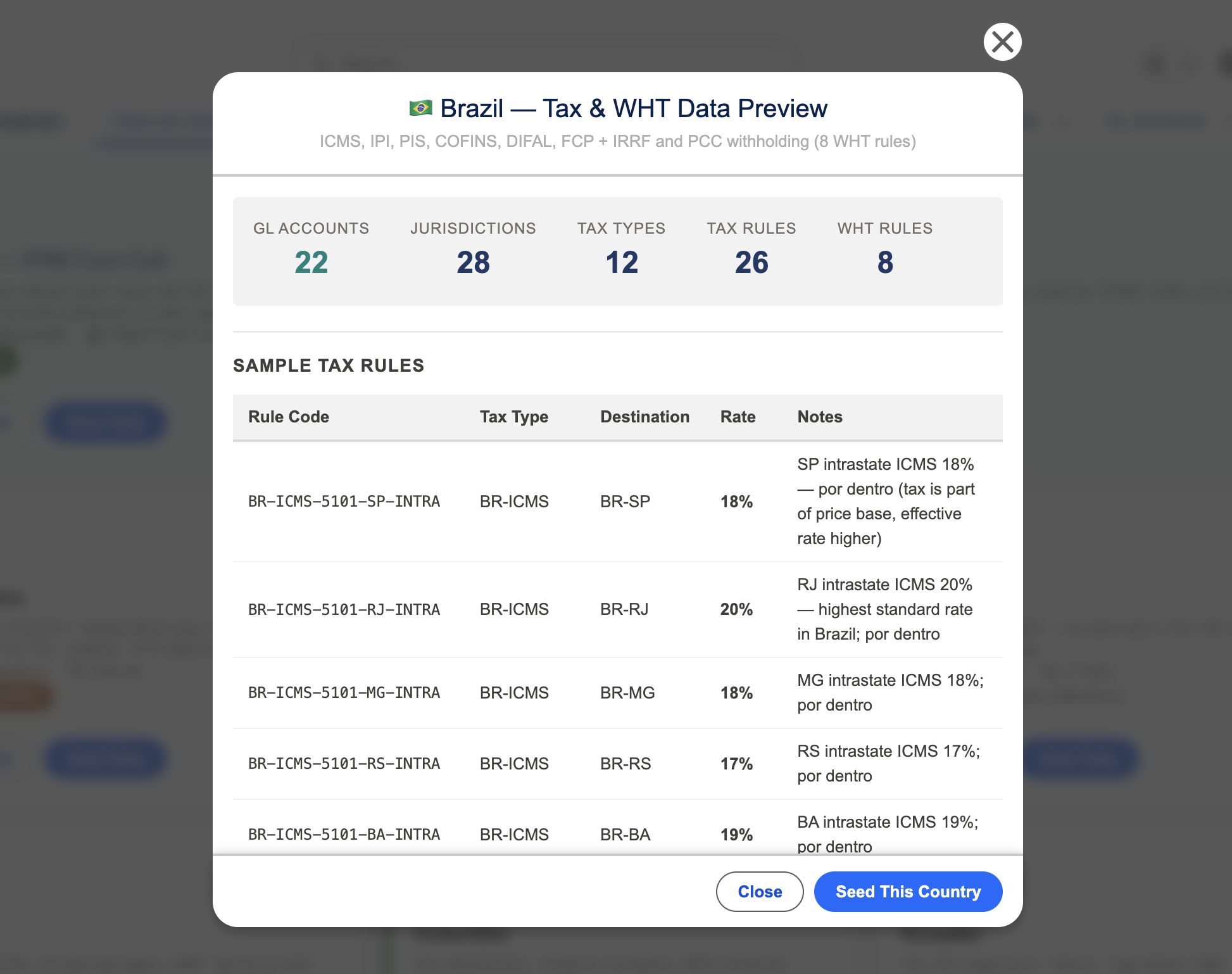Select rule code BR-ICMS-5101-RJ-INTRA
The height and width of the screenshot is (974, 1232).
coord(344,609)
